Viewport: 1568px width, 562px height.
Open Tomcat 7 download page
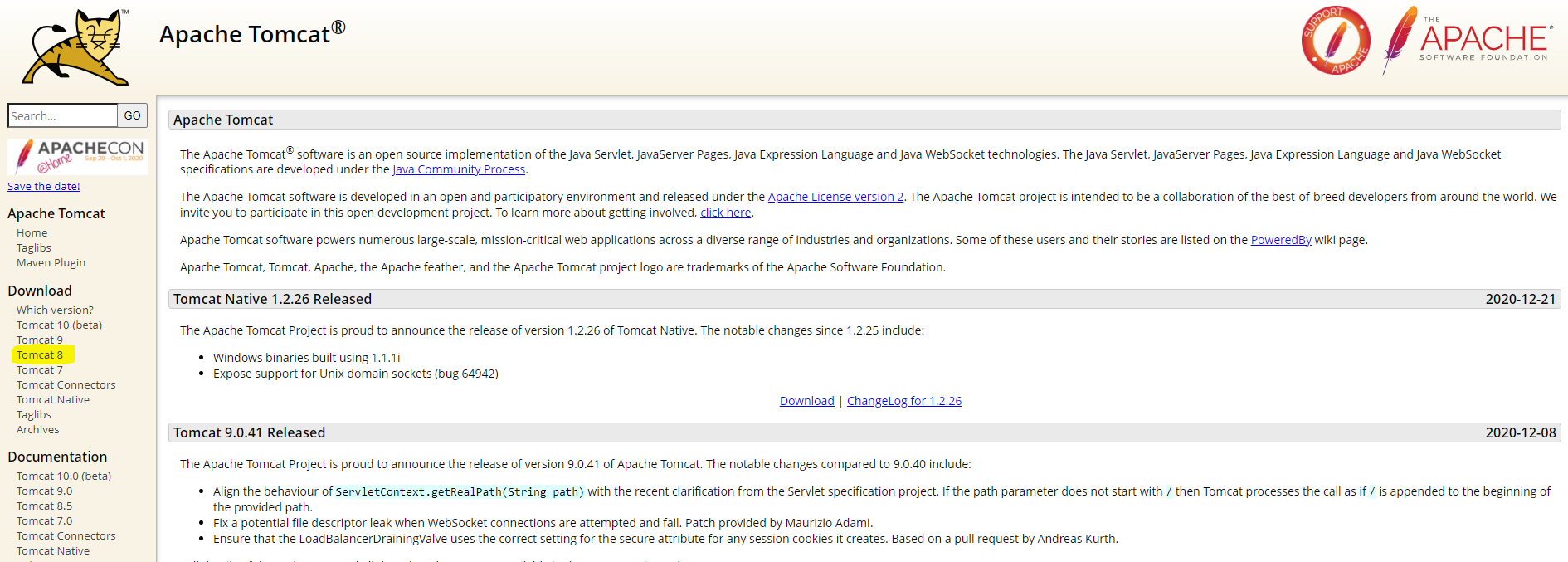[40, 370]
